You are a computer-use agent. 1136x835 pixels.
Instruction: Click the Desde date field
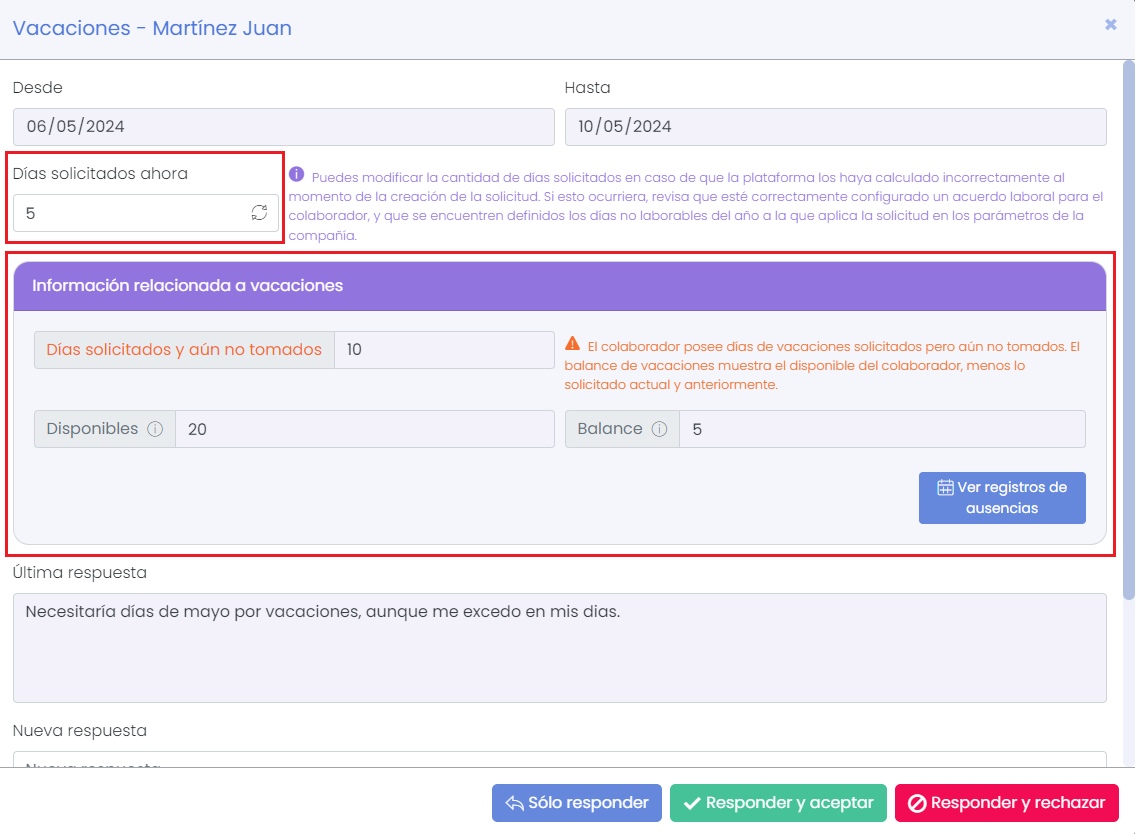[x=283, y=127]
